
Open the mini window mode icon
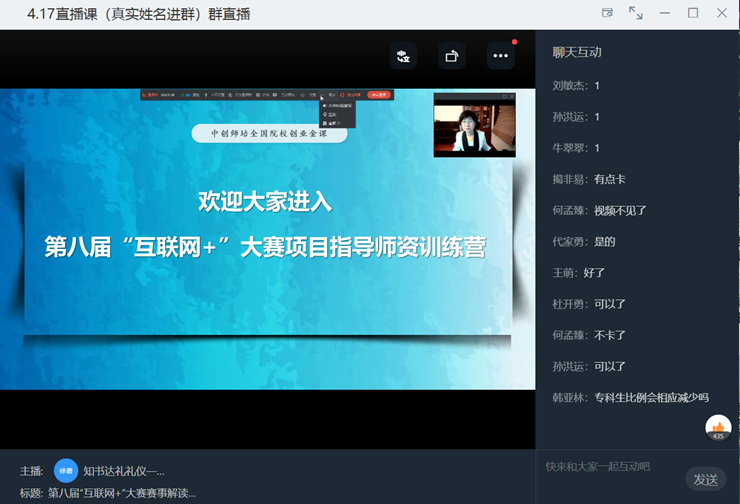[x=607, y=13]
